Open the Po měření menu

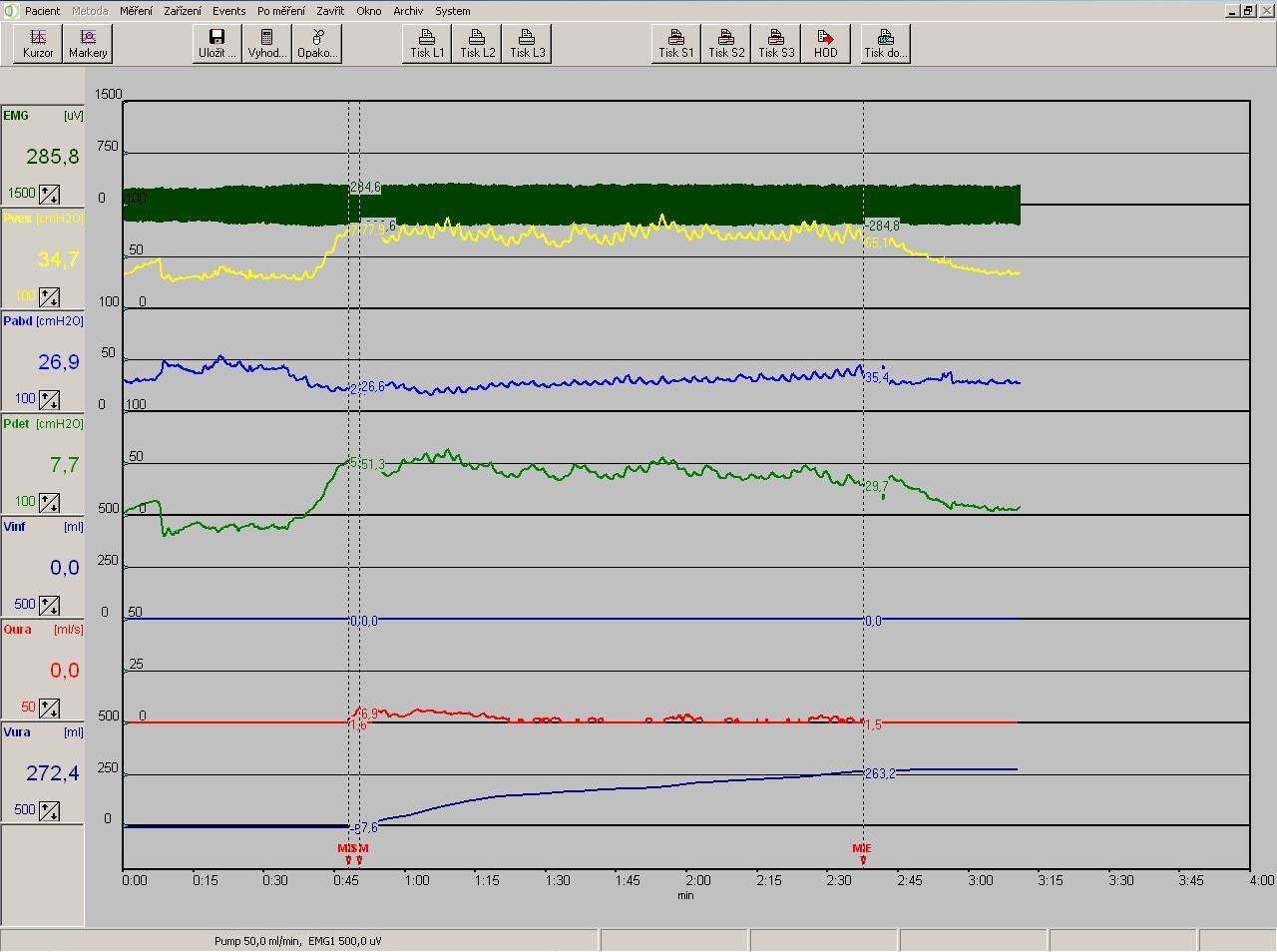[281, 11]
